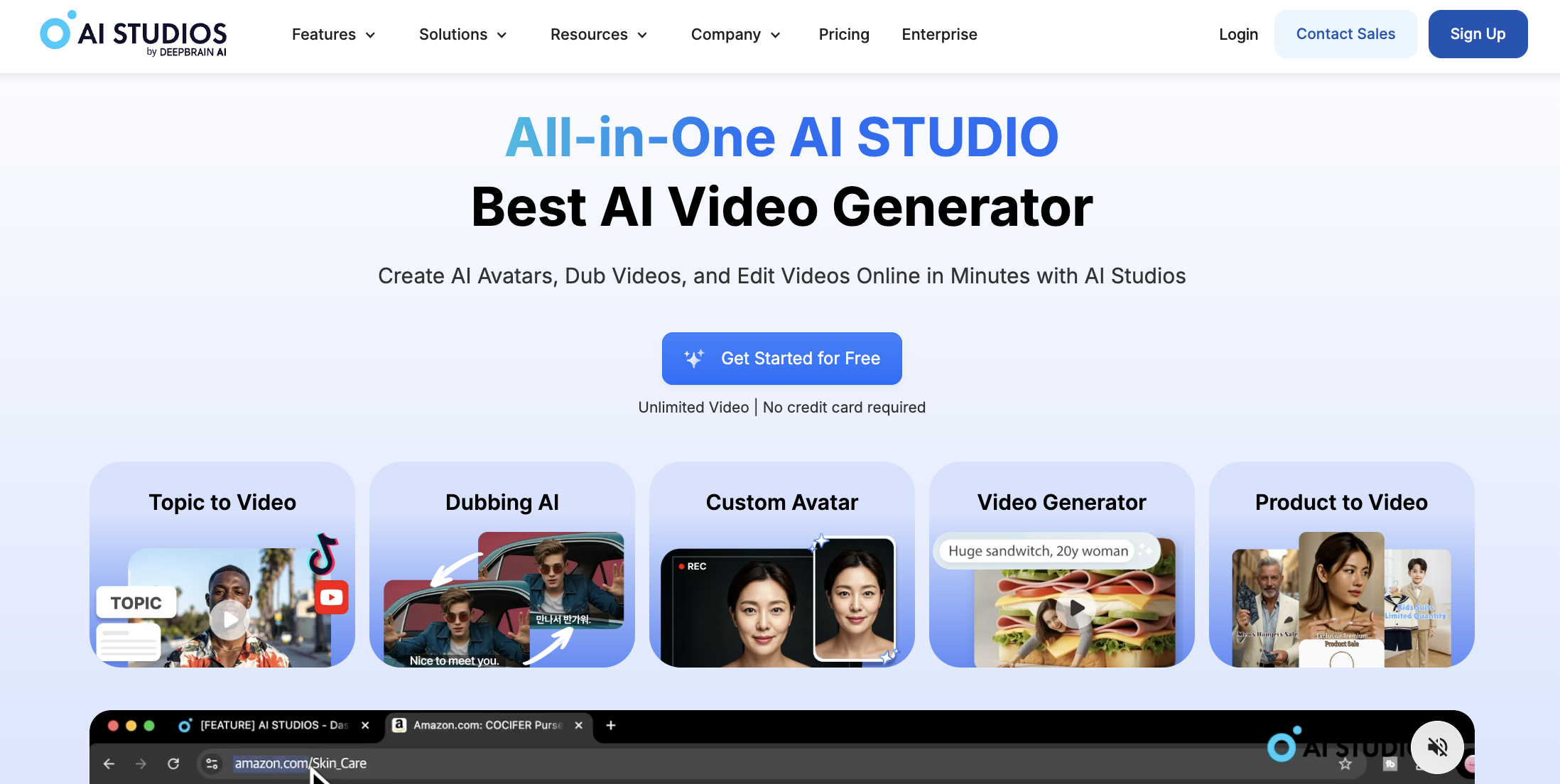Click the Amazon favicon on the browser tab

pyautogui.click(x=400, y=725)
